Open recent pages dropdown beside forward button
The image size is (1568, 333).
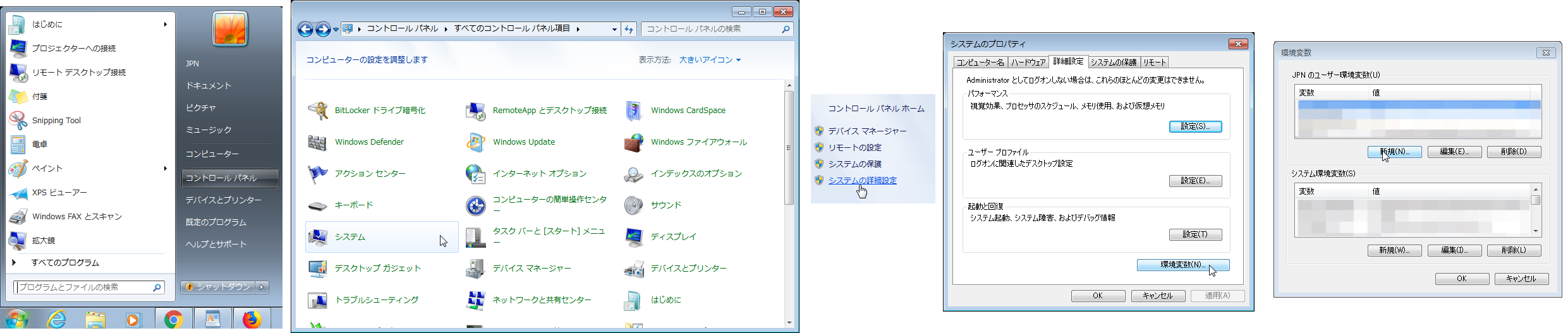coord(336,29)
